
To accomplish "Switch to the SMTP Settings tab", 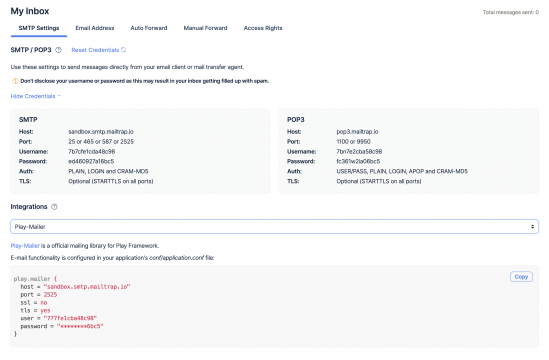I will pyautogui.click(x=39, y=28).
